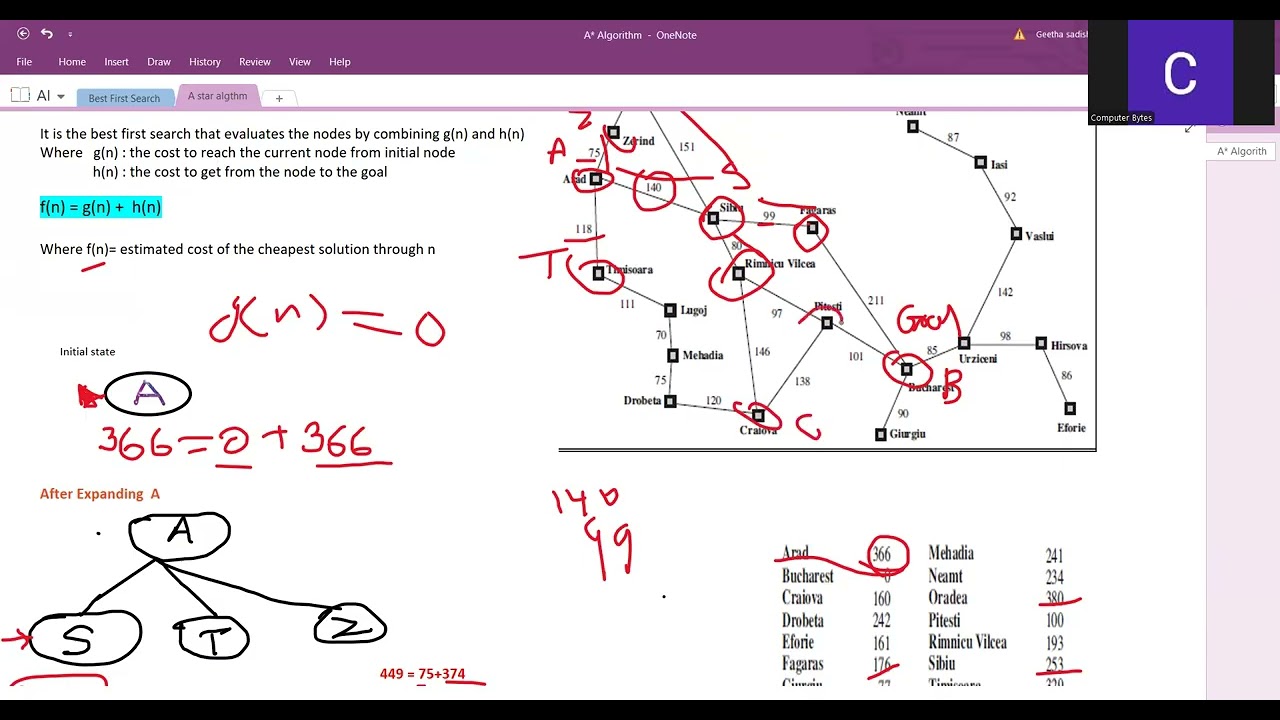Switch to the Review tab
1280x720 pixels.
tap(255, 62)
